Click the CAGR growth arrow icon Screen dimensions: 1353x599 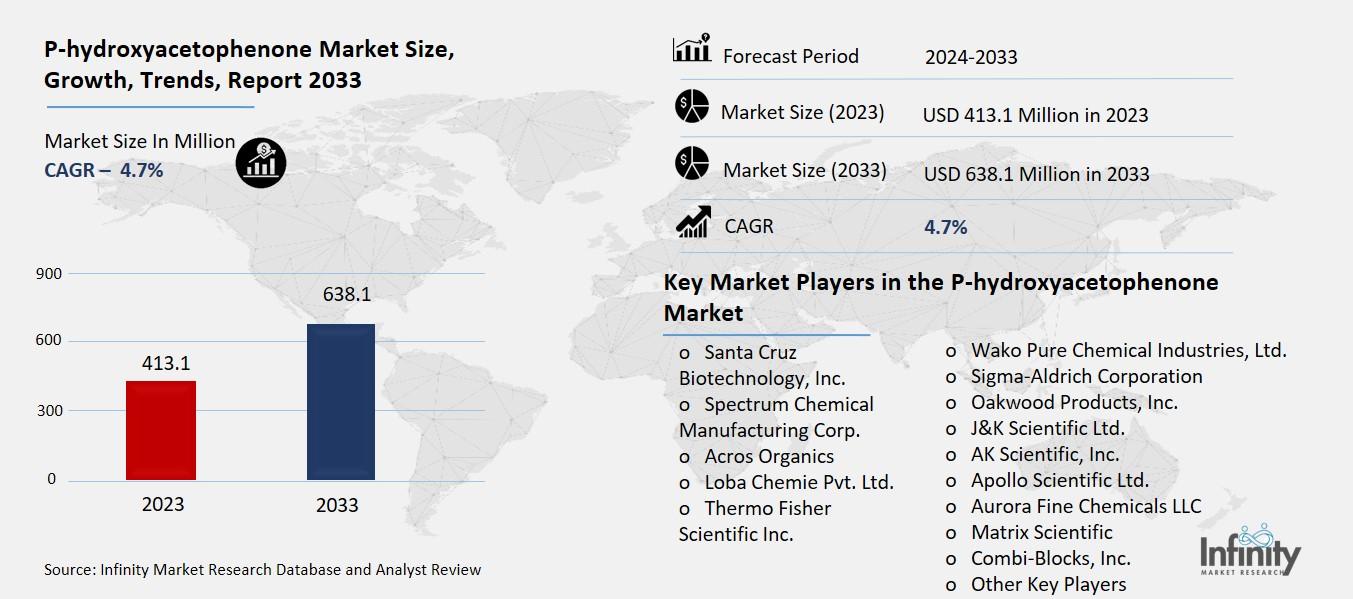692,221
